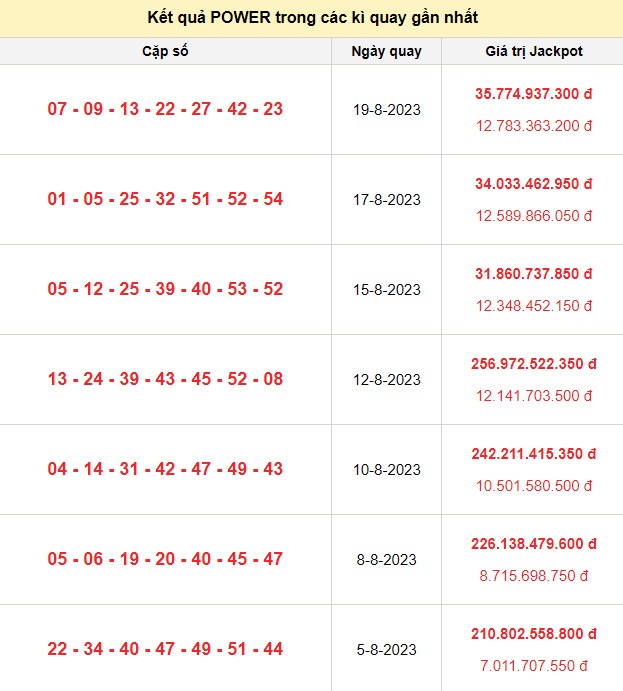Click the draw date 17-8-2023
This screenshot has width=623, height=691.
point(387,200)
